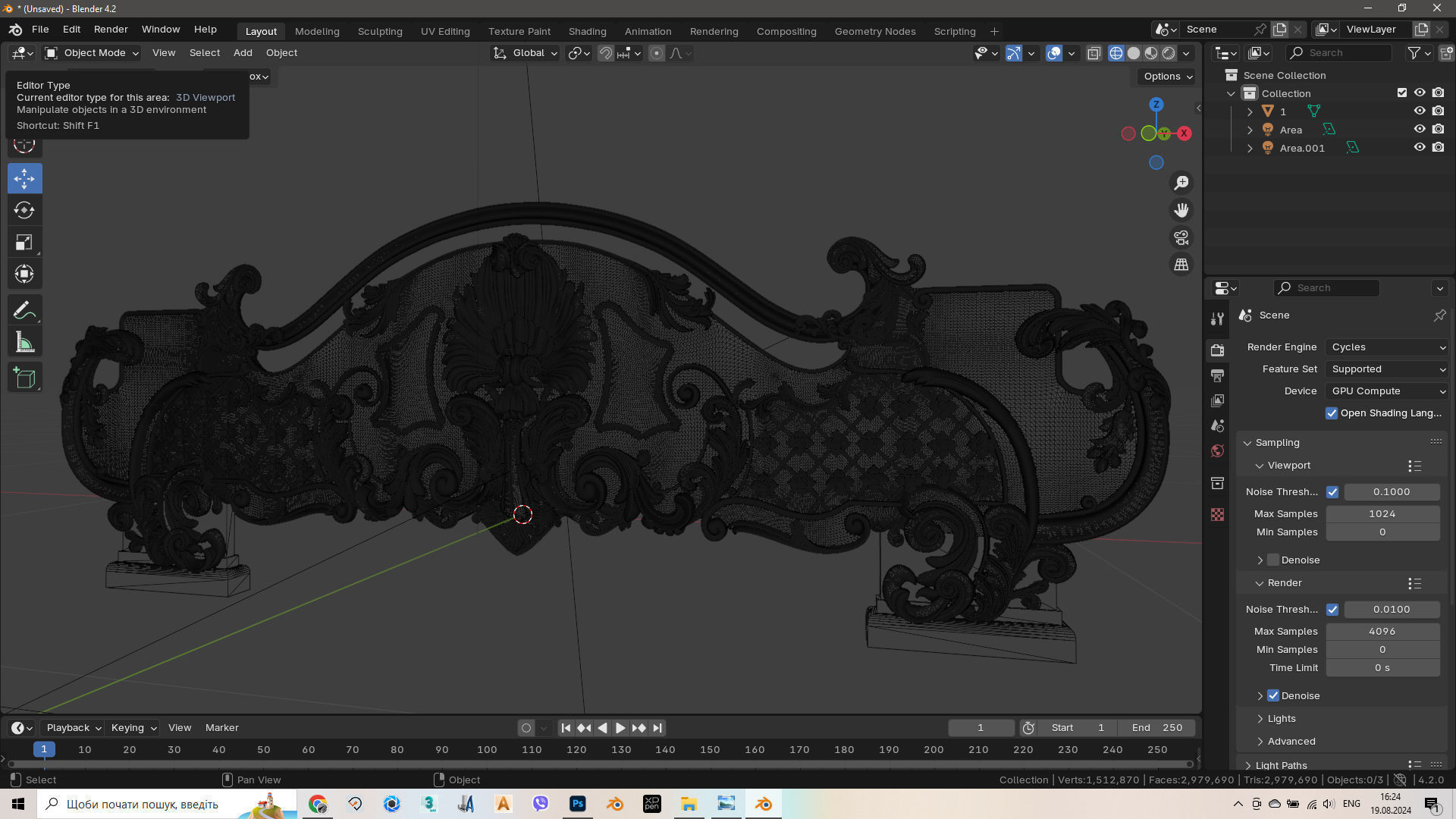
Task: Open the Output properties tab
Action: [1217, 375]
